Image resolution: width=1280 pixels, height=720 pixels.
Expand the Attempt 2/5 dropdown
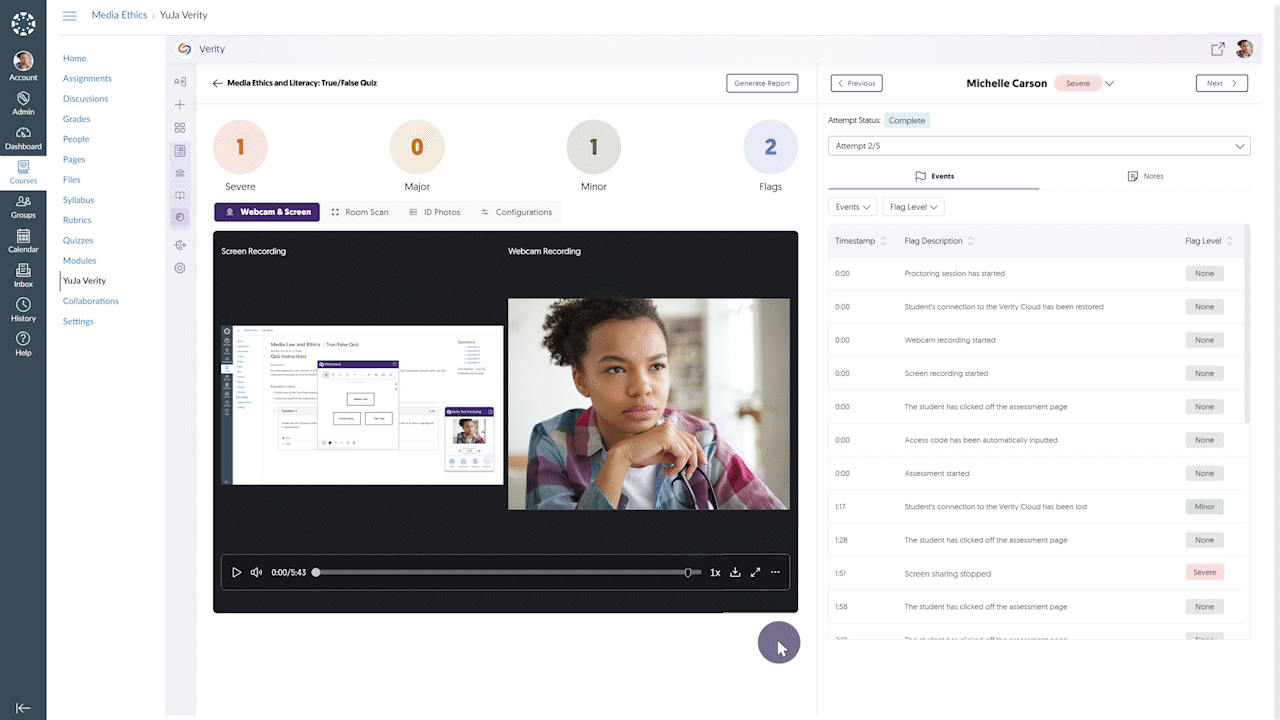tap(1038, 146)
